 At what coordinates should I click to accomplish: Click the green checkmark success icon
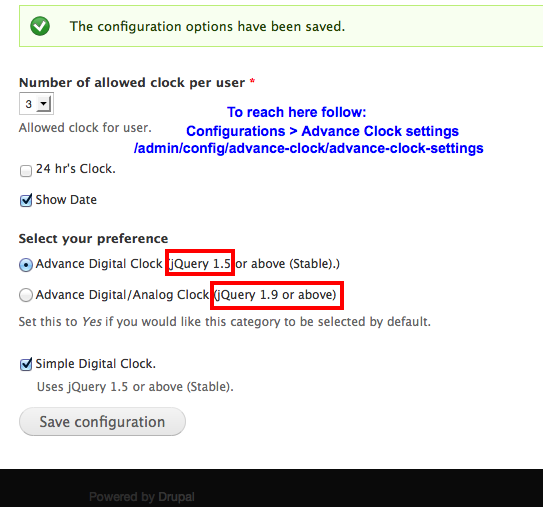coord(40,26)
